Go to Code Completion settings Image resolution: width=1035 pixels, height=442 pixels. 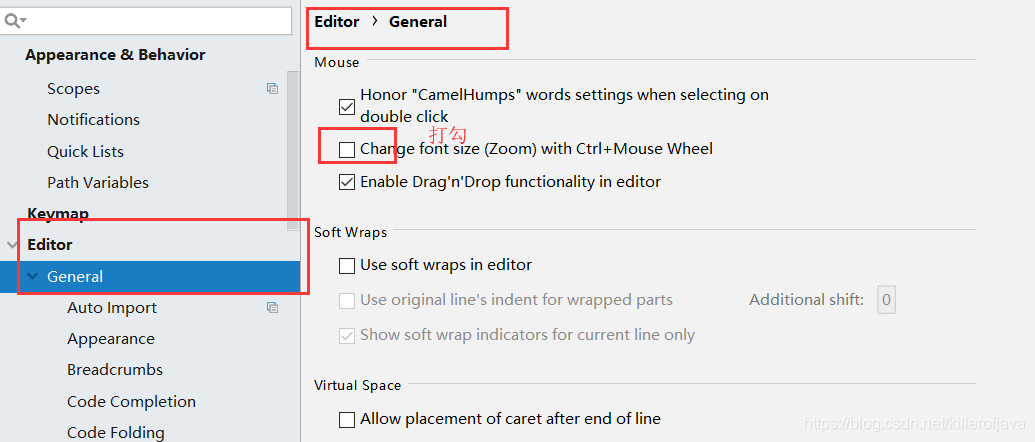click(x=131, y=401)
